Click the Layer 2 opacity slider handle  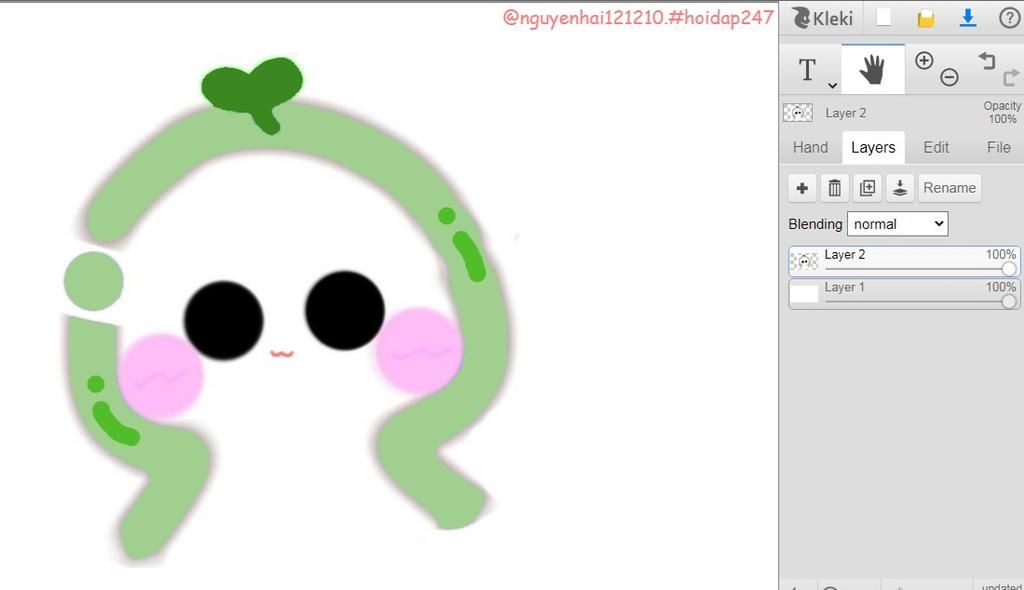pos(1009,269)
